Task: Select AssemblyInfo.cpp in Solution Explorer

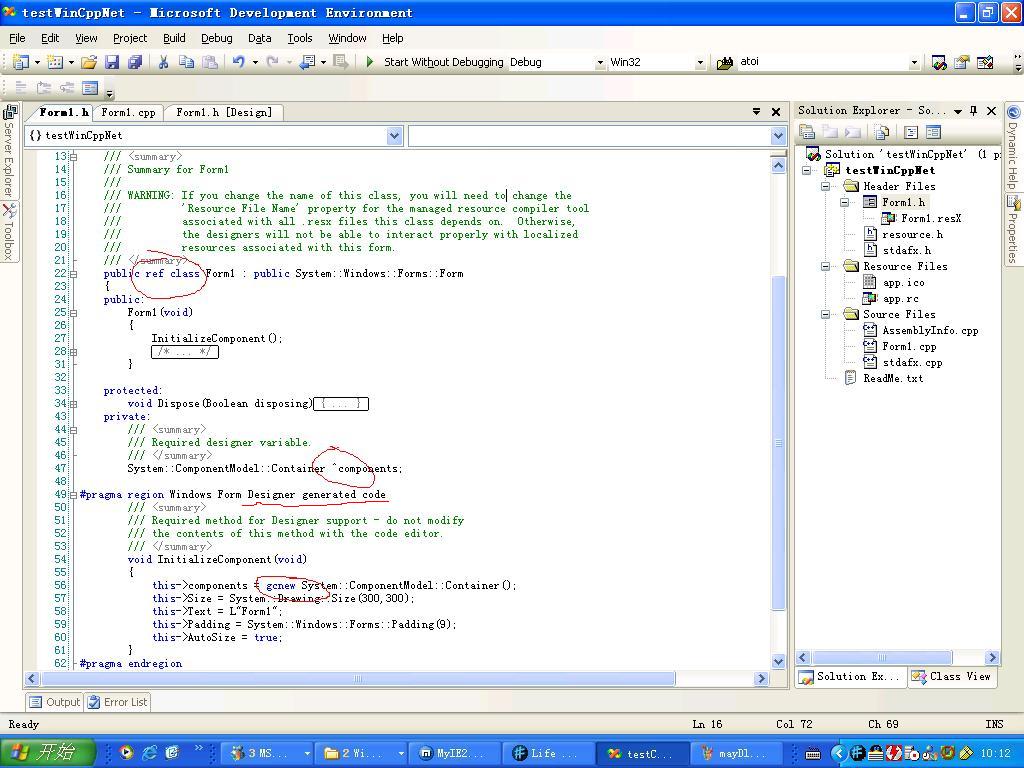Action: point(929,330)
